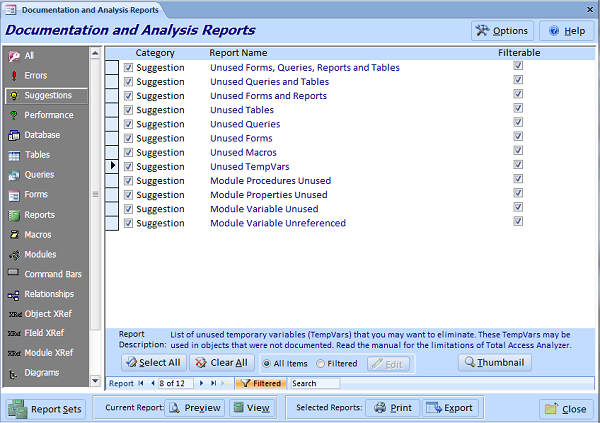Select the Macros category icon
Viewport: 600px width, 423px height.
[x=14, y=235]
